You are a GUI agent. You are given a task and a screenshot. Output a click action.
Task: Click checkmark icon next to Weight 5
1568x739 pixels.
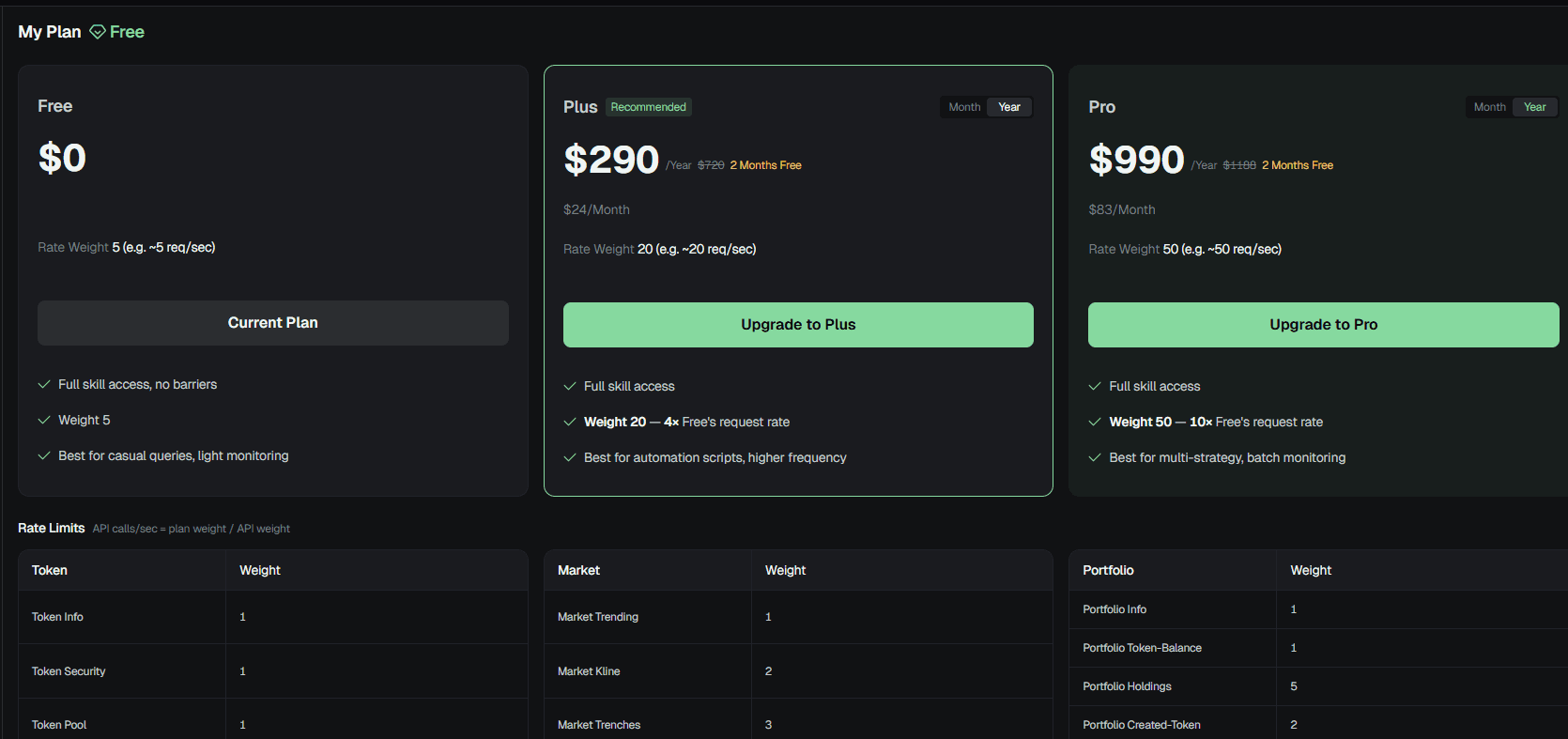[x=44, y=420]
